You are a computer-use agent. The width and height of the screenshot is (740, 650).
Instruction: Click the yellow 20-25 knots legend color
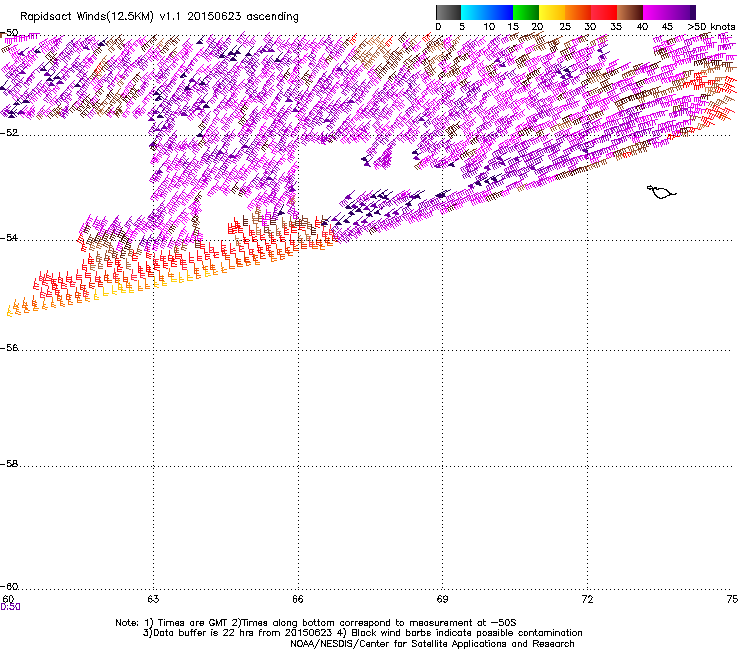pos(552,12)
